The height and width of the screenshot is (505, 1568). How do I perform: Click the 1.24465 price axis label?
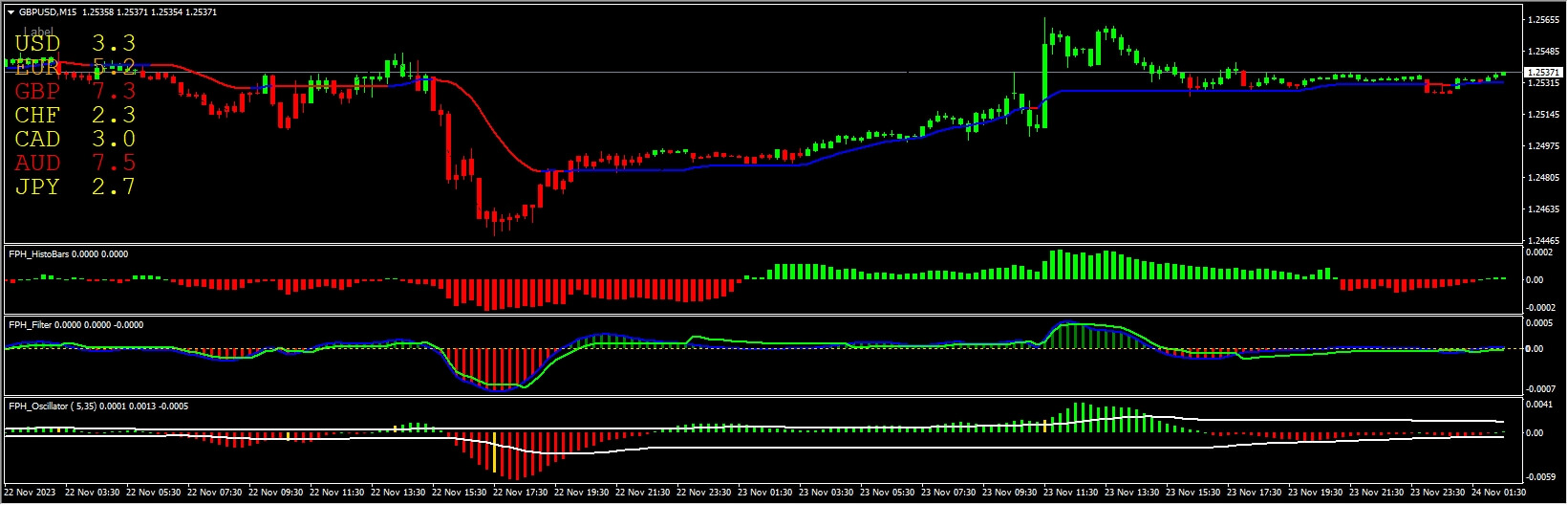pyautogui.click(x=1544, y=241)
